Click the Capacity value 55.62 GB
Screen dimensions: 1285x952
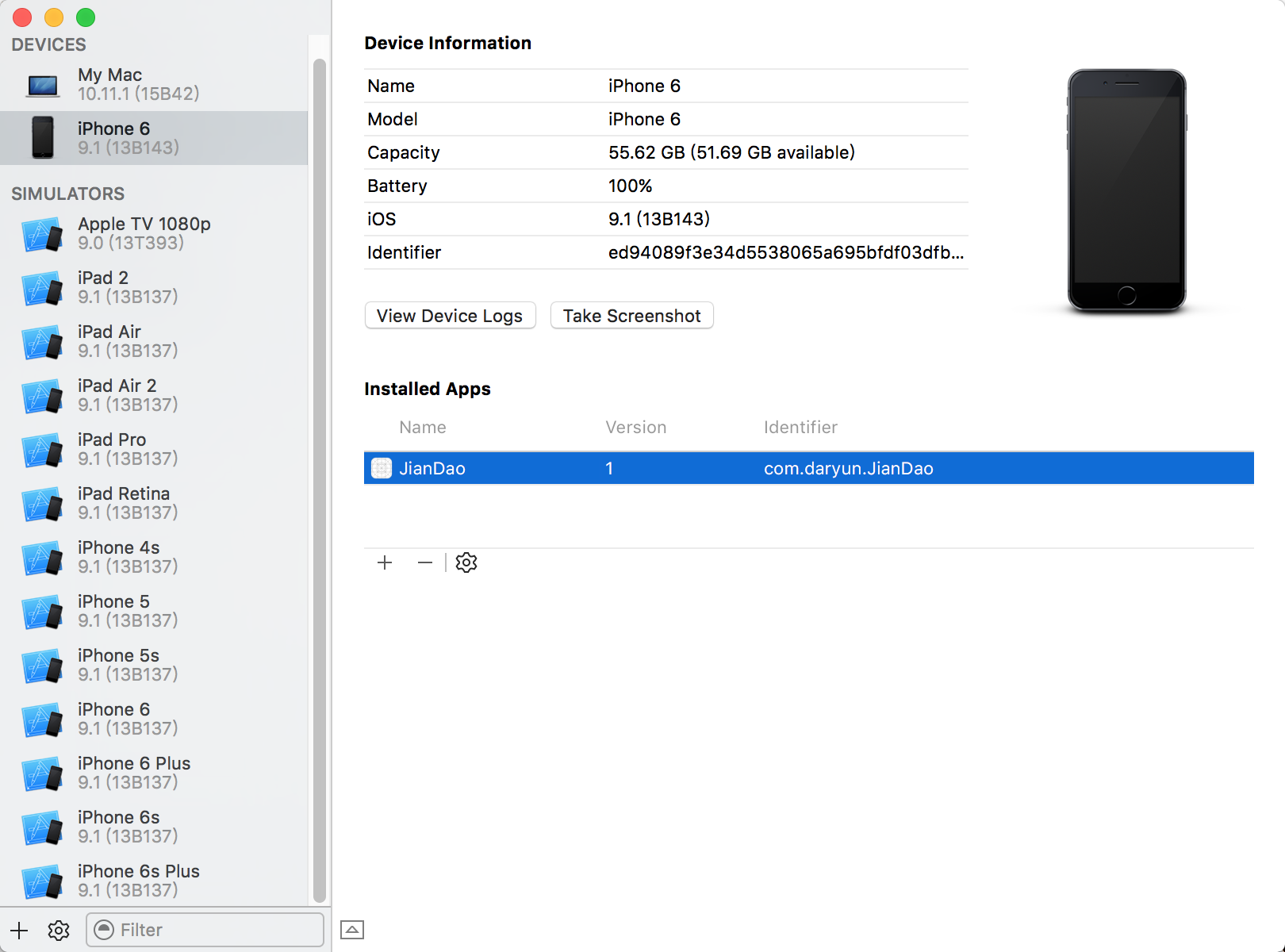[731, 152]
